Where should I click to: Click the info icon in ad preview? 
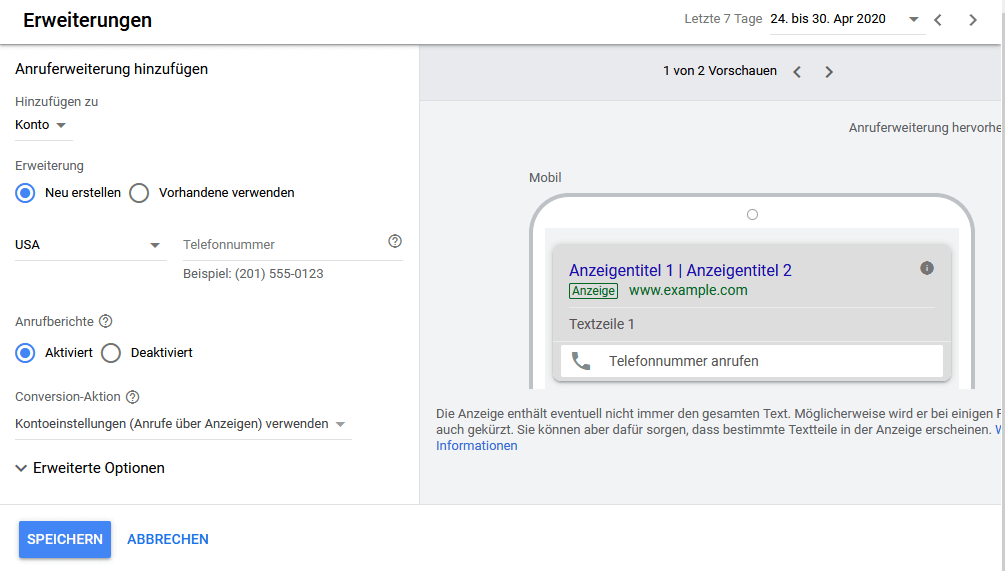pos(926,268)
